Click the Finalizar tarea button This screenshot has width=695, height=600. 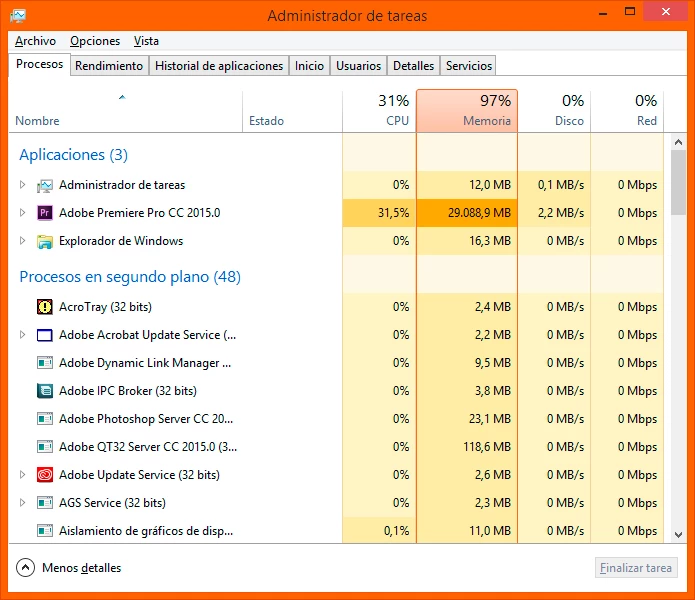click(636, 568)
